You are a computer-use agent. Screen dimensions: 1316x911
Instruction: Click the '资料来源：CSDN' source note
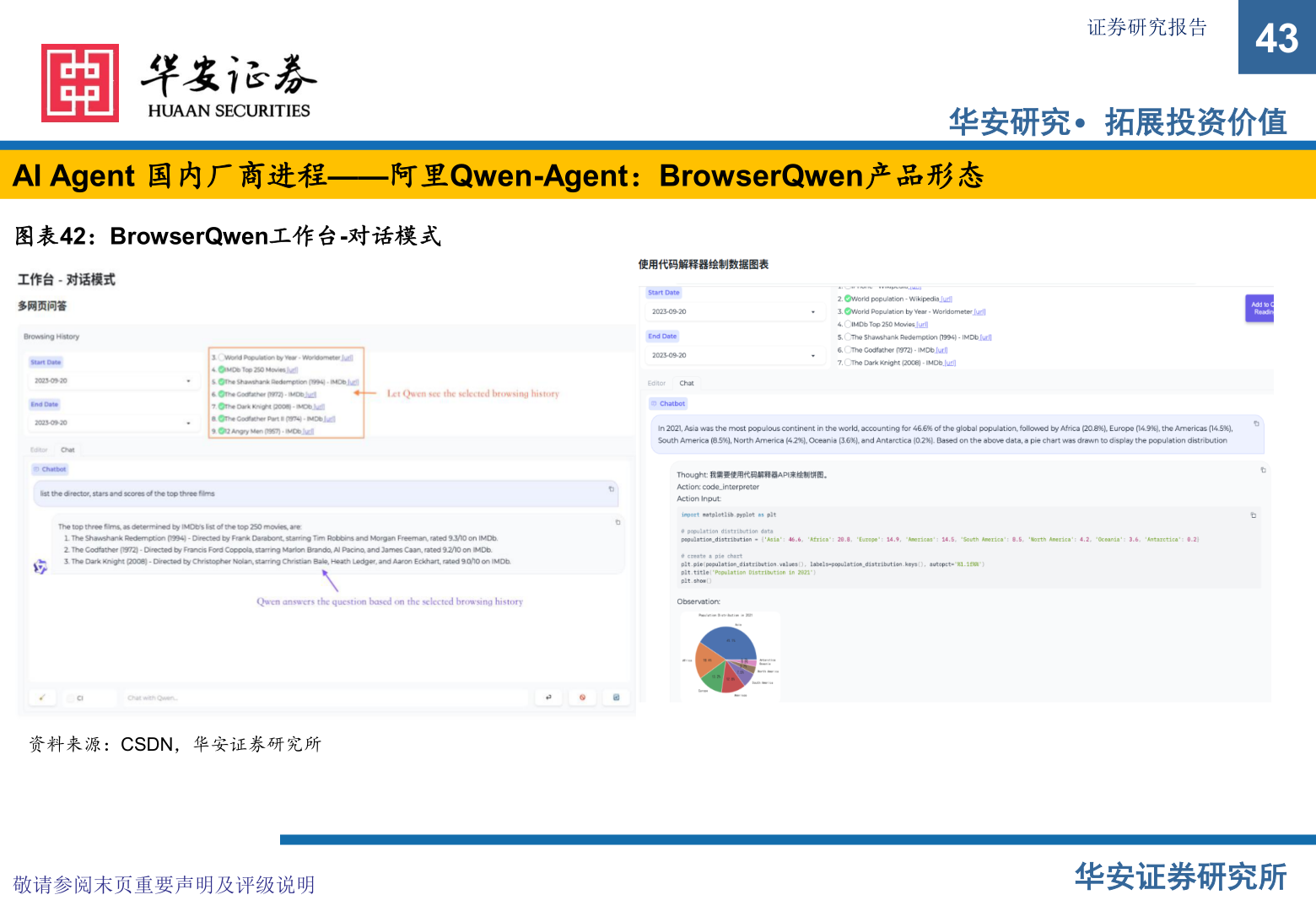pos(175,744)
